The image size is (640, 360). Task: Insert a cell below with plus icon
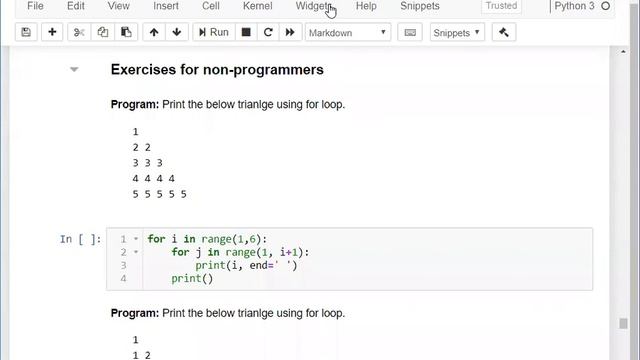tap(52, 32)
